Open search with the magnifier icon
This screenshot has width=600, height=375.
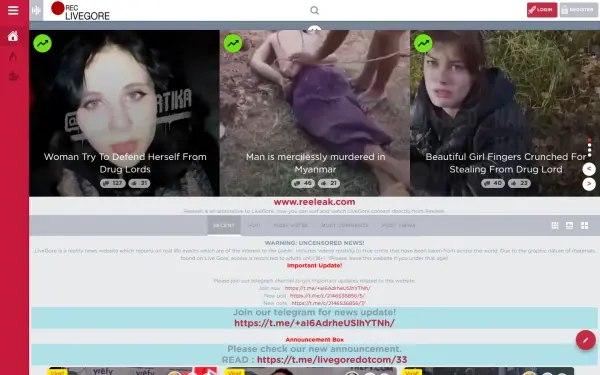pos(315,10)
